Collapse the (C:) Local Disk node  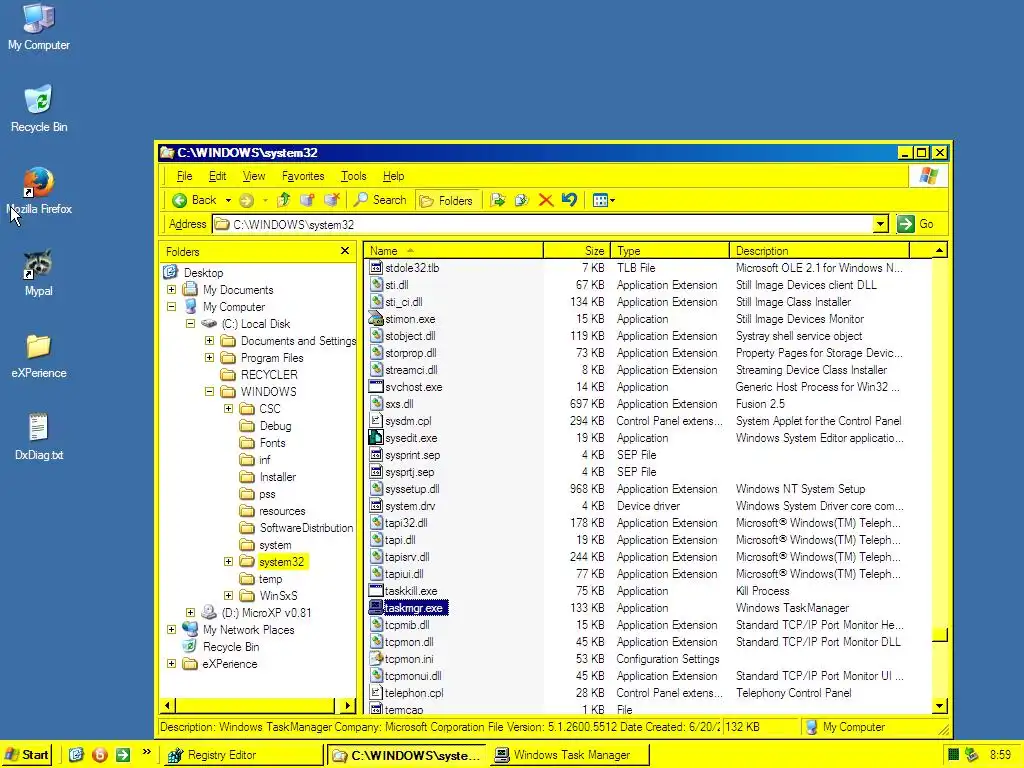[190, 323]
